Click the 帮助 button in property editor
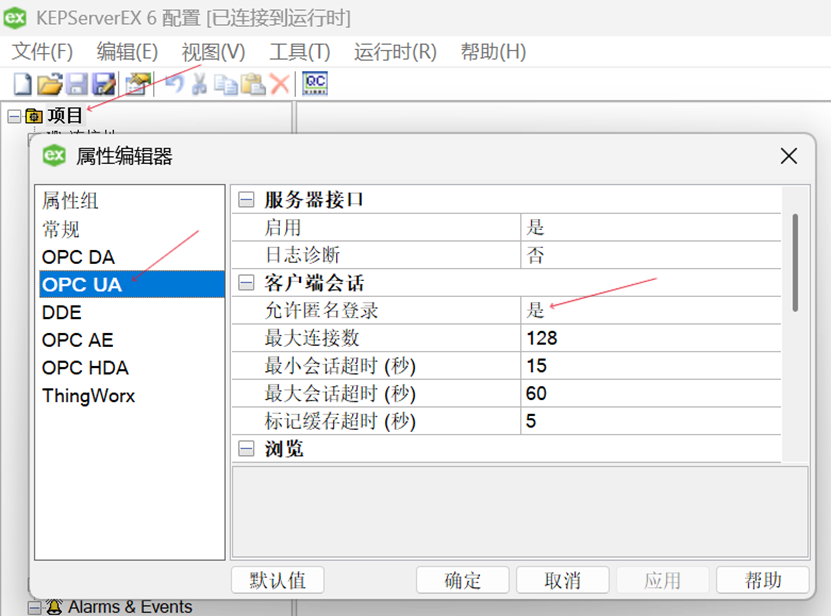Viewport: 831px width, 616px height. click(x=763, y=580)
